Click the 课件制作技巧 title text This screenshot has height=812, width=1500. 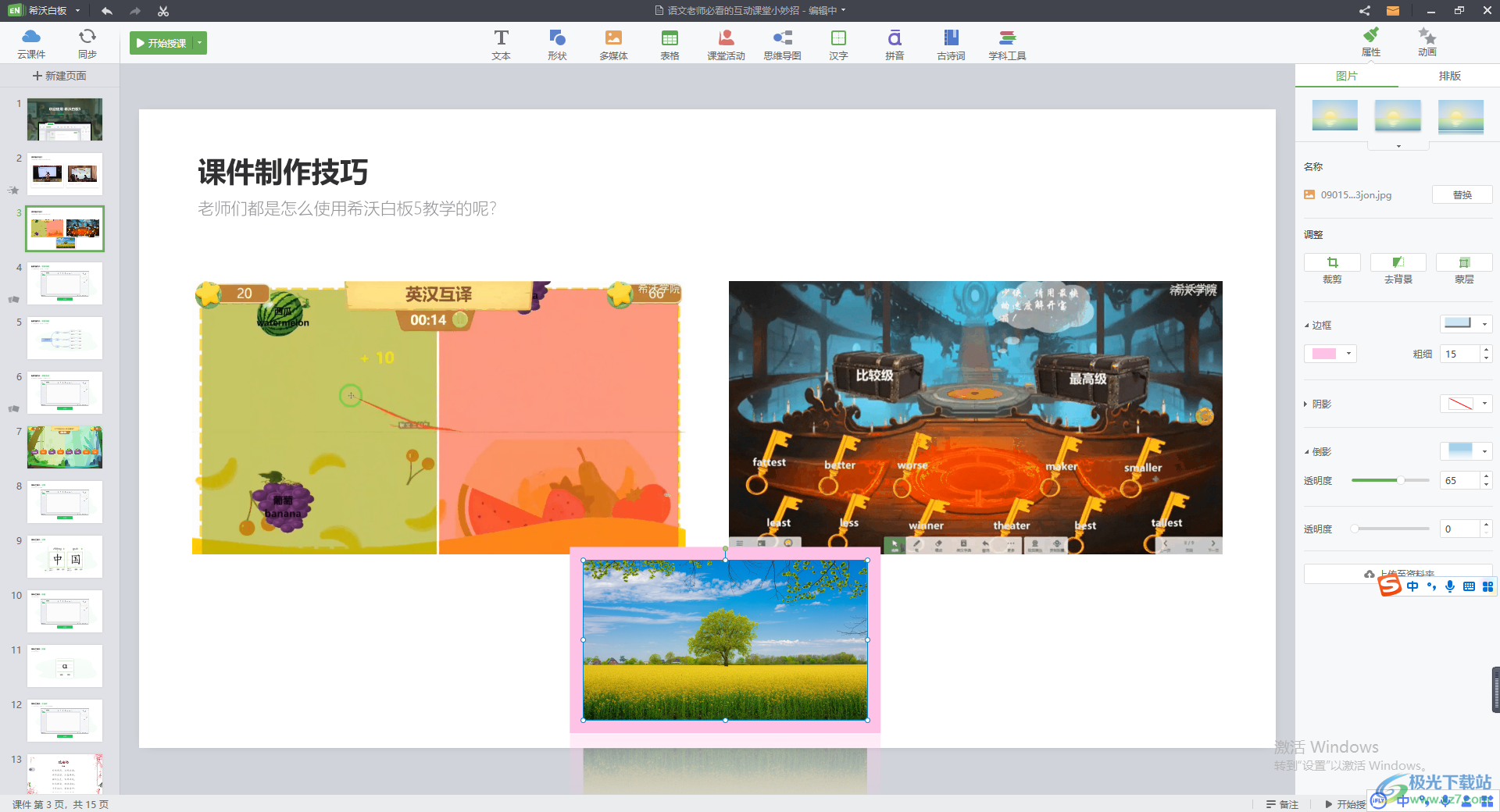click(x=283, y=172)
